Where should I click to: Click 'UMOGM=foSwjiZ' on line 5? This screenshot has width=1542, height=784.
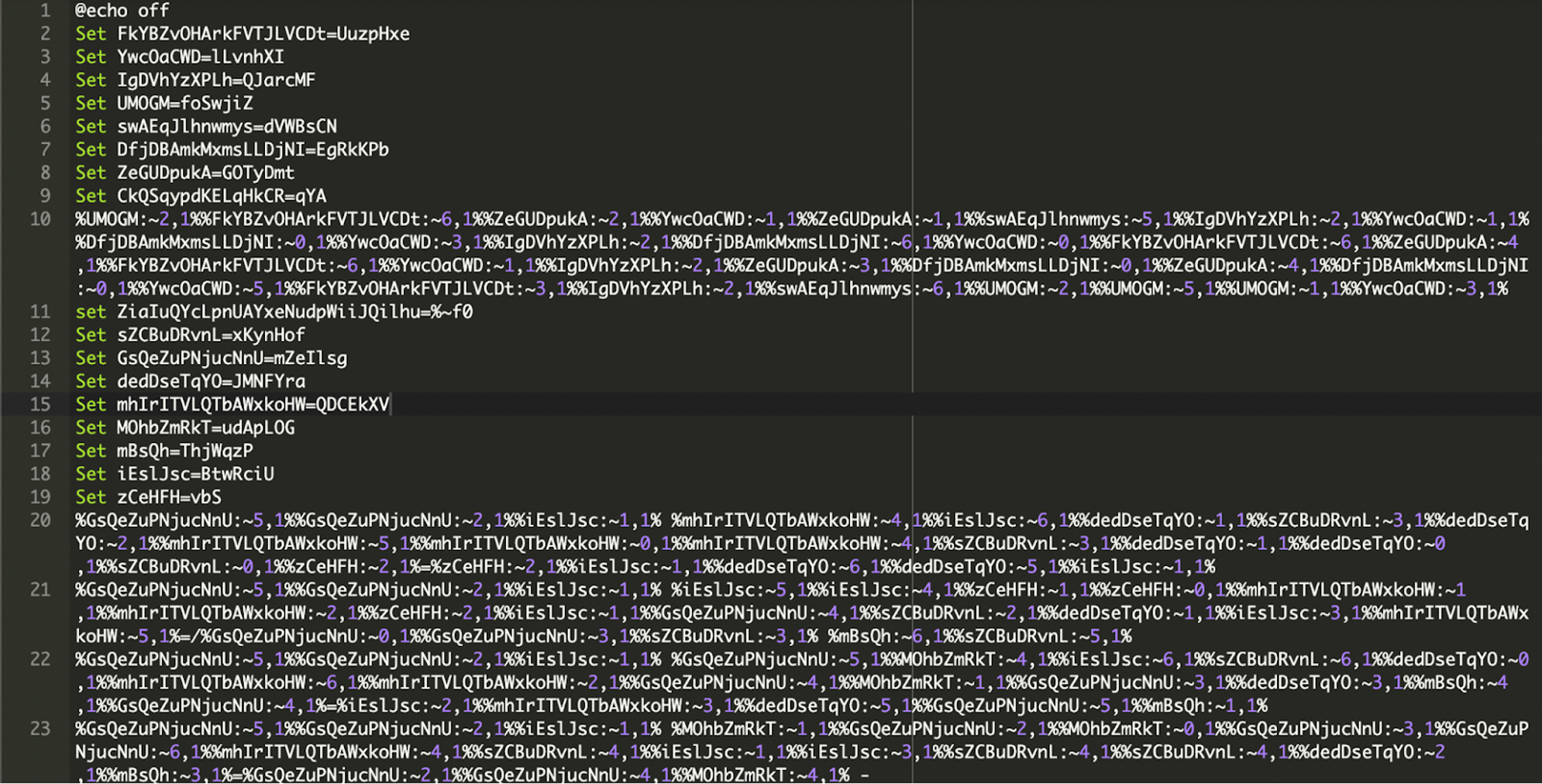185,103
